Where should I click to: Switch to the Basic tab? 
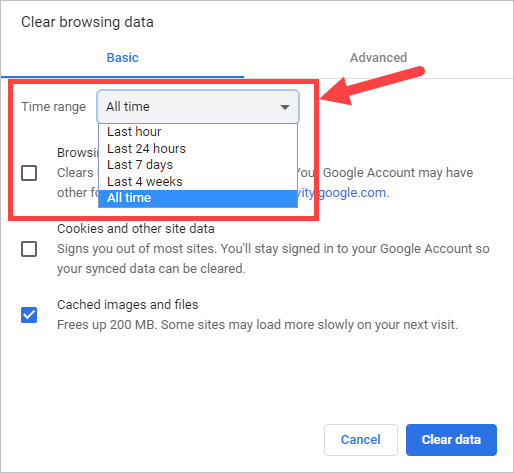point(122,58)
